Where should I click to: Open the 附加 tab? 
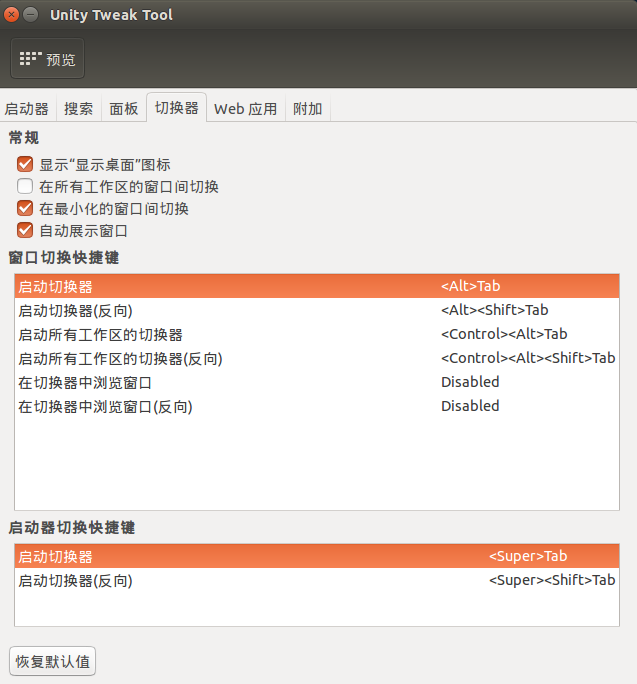308,109
